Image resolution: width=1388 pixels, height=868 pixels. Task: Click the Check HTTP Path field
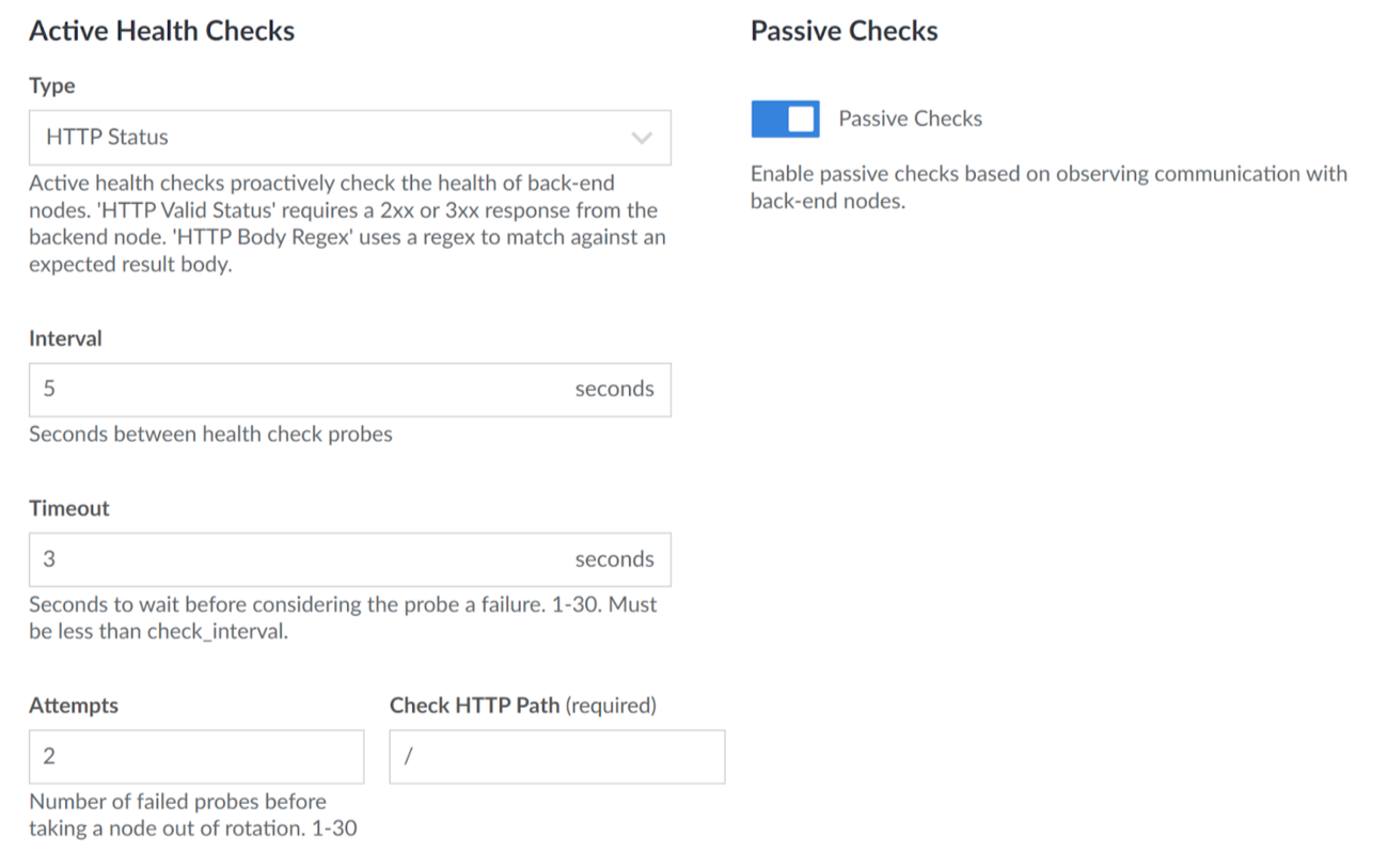coord(557,756)
